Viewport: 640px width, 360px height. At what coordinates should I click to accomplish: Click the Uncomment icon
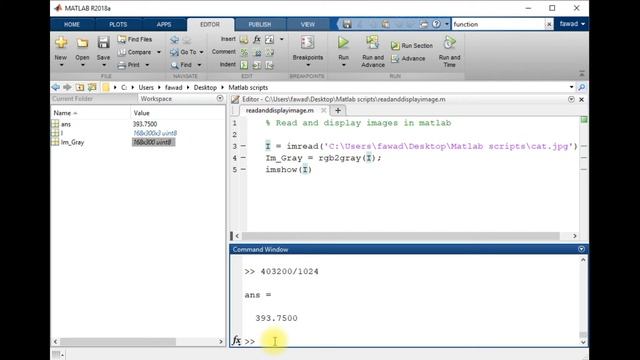pos(258,53)
